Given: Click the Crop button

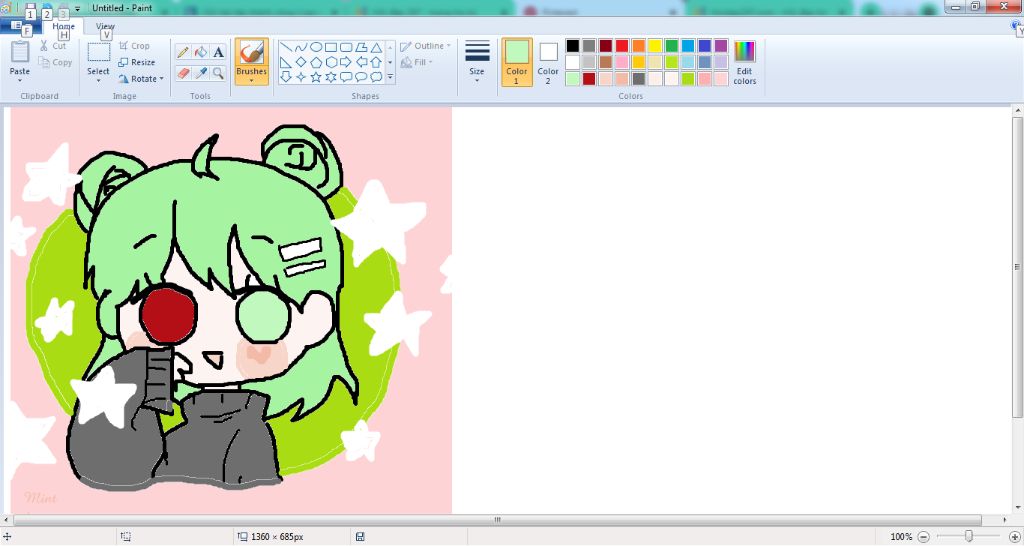Looking at the screenshot, I should [135, 46].
